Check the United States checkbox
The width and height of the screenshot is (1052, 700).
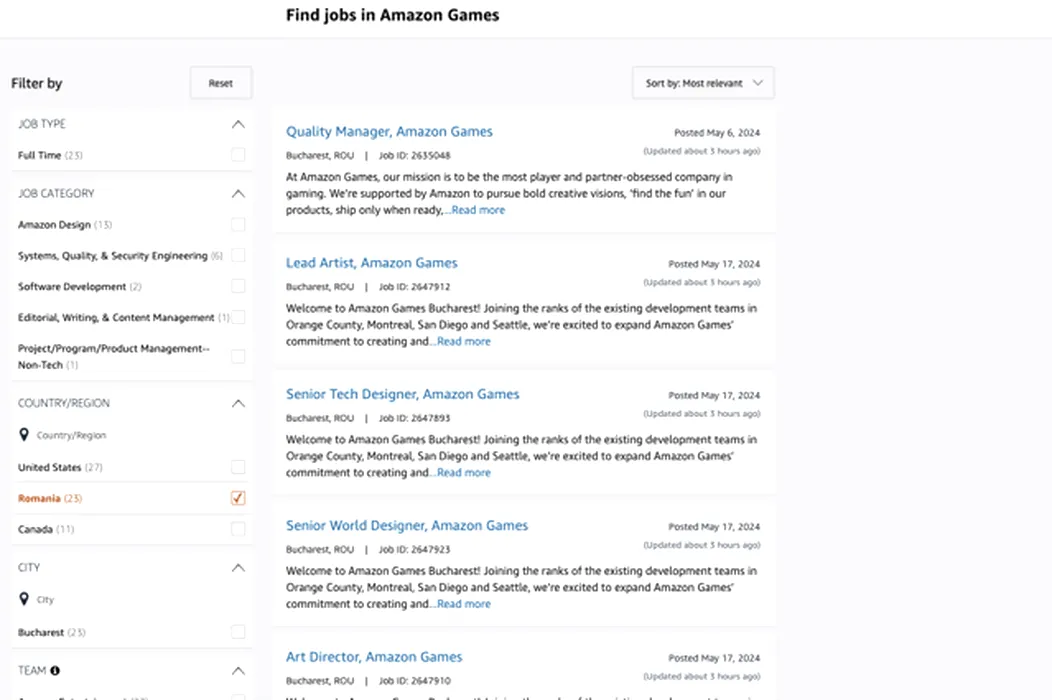238,467
